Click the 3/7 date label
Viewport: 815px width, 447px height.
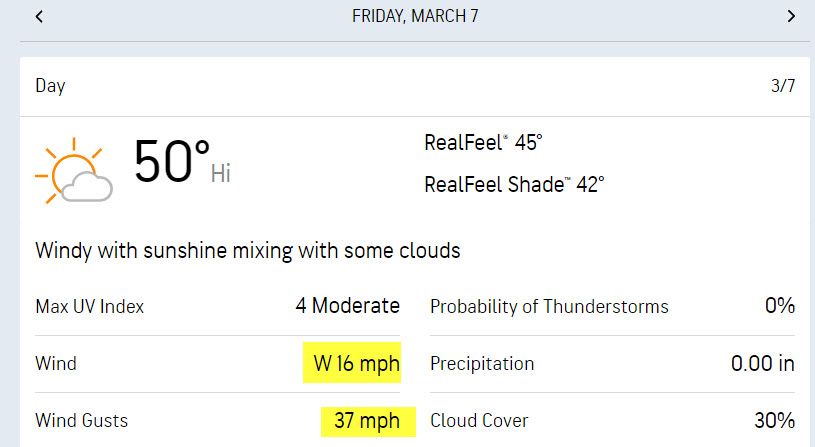(x=783, y=86)
